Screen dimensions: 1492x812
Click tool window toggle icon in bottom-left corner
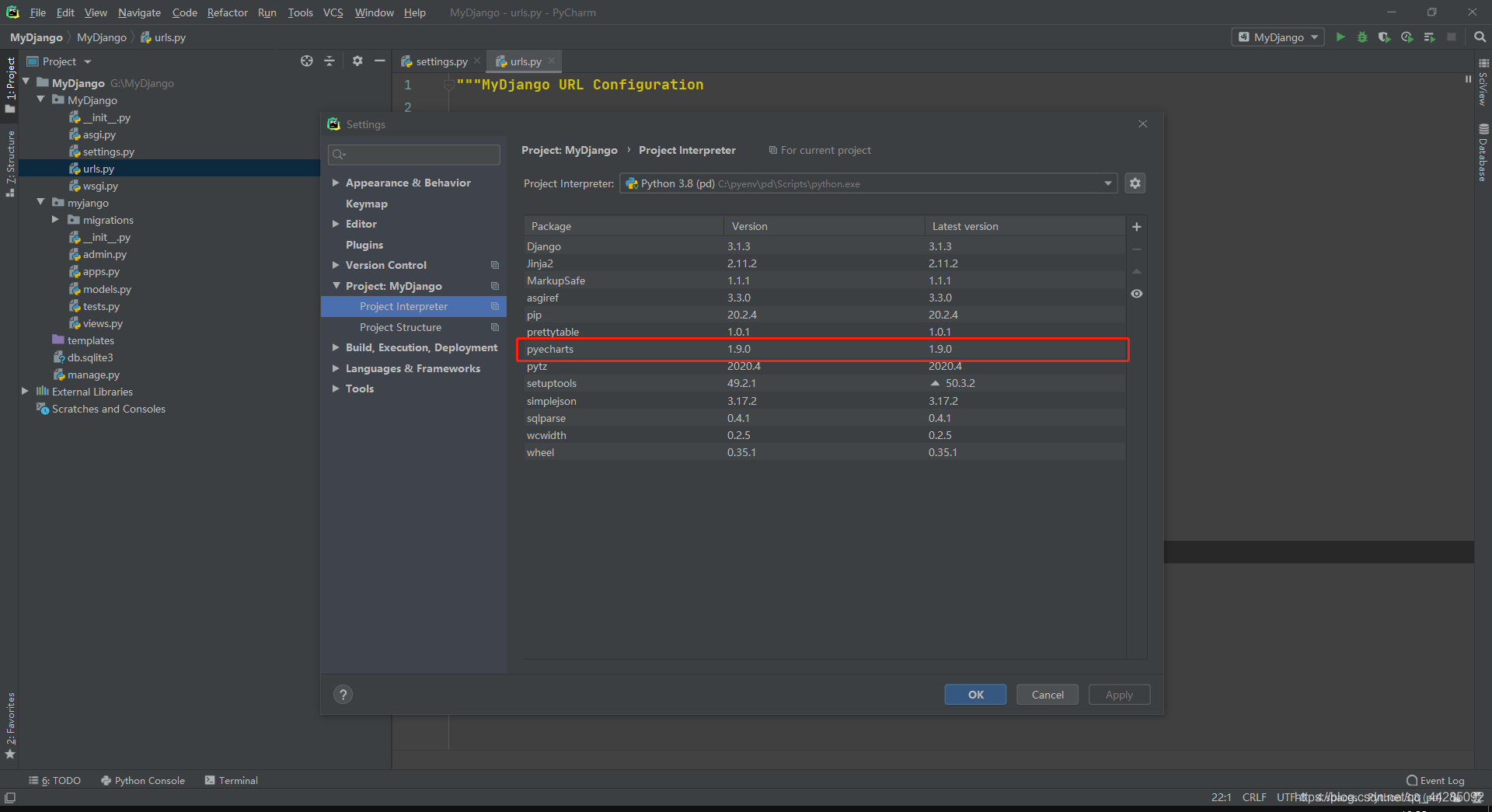(x=10, y=798)
